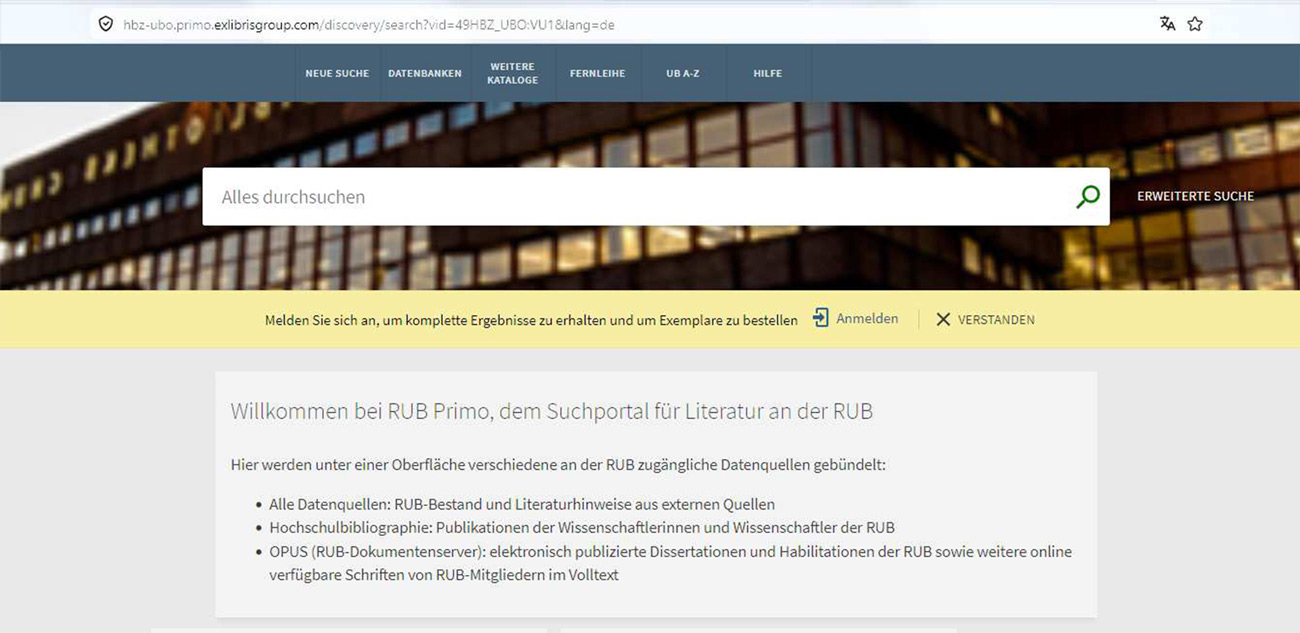Screen dimensions: 1300x633
Task: Bookmark the page with the star icon
Action: 1195,22
